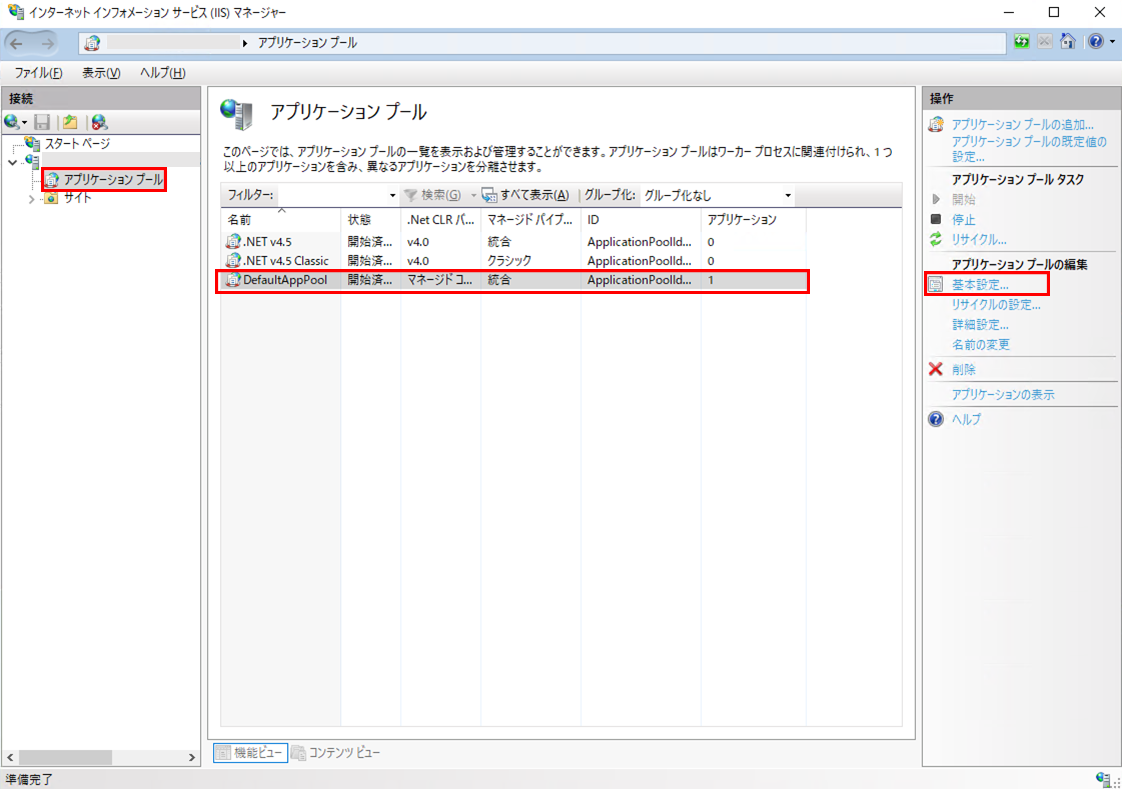Click the delete connection icon

tap(99, 122)
